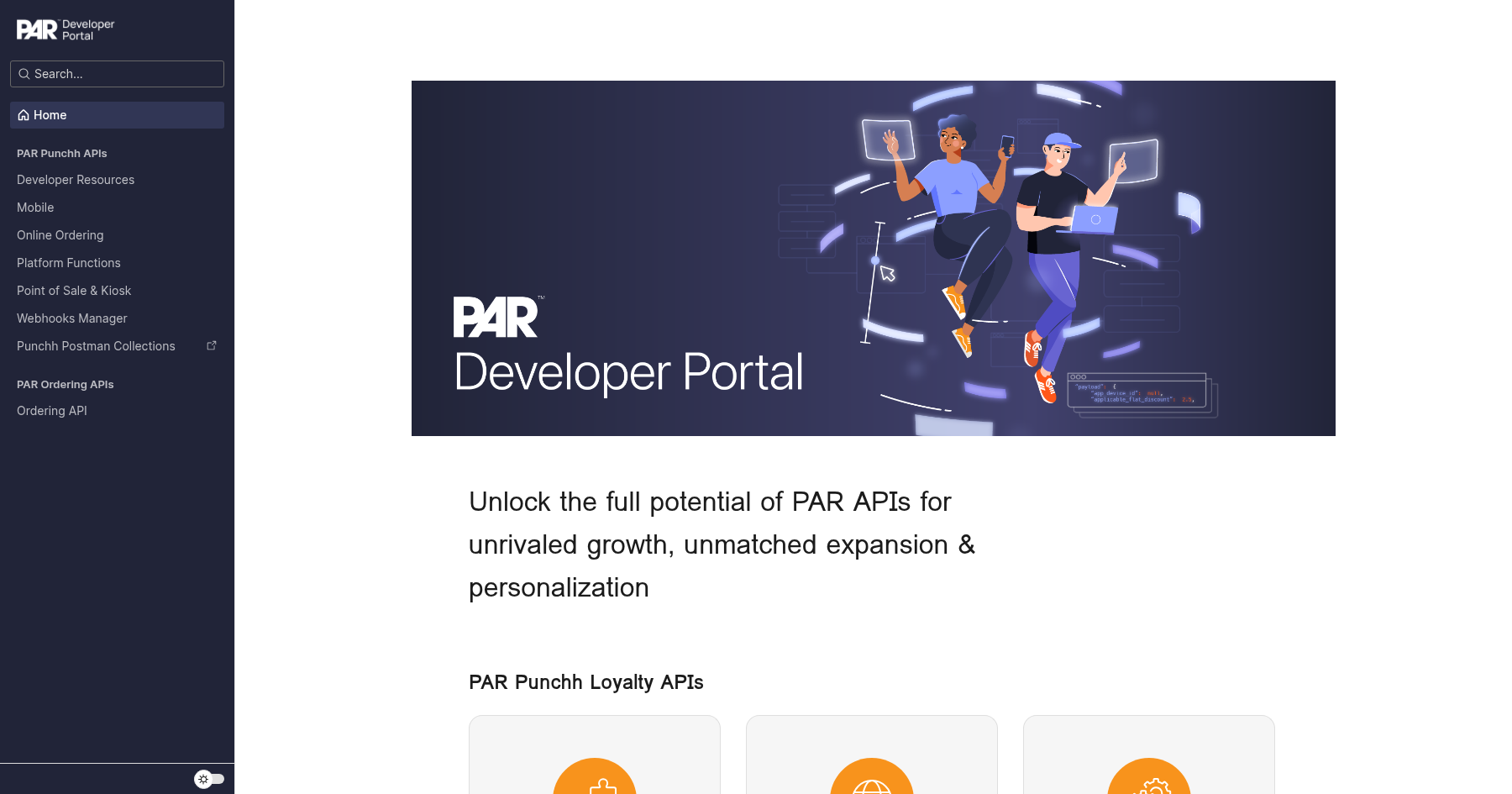The height and width of the screenshot is (794, 1512).
Task: Open the Home sidebar item
Action: pyautogui.click(x=117, y=115)
